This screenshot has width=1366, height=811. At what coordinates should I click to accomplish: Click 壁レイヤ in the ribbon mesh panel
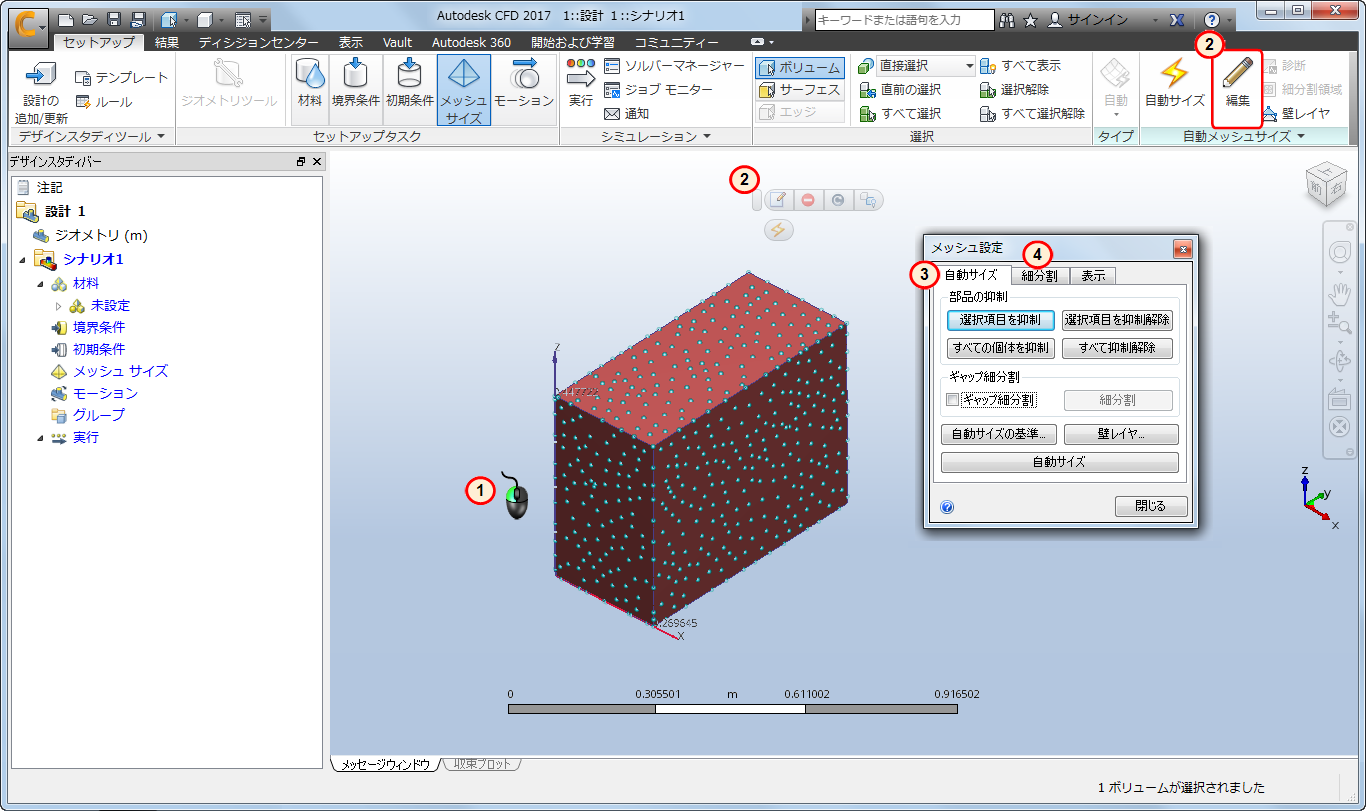(1296, 114)
